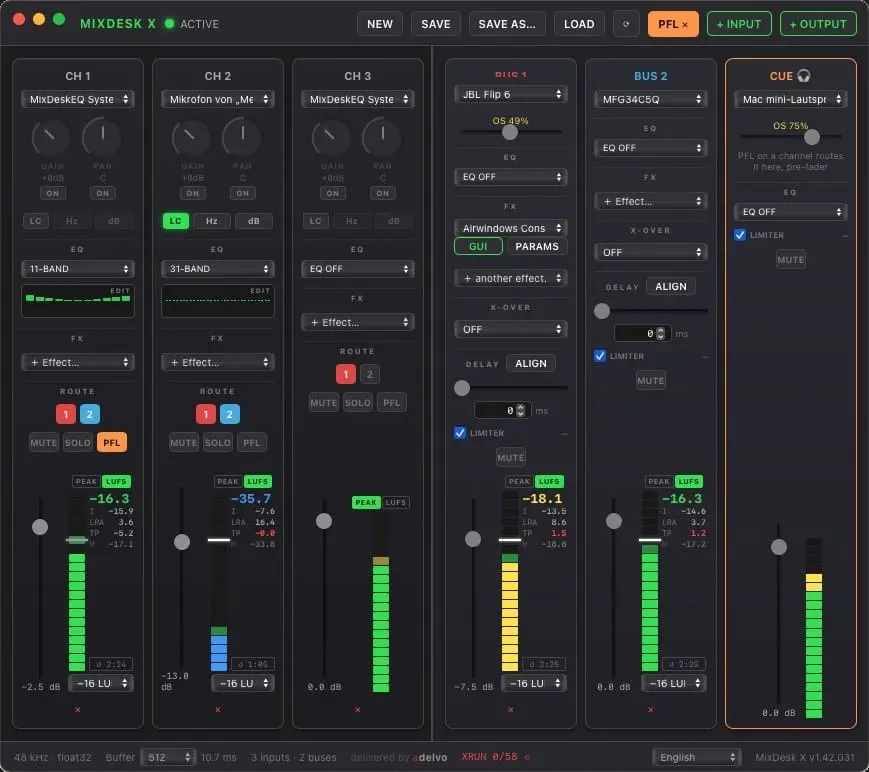Click the BUS 2 delay ALIGN button
The height and width of the screenshot is (772, 869).
coord(671,287)
